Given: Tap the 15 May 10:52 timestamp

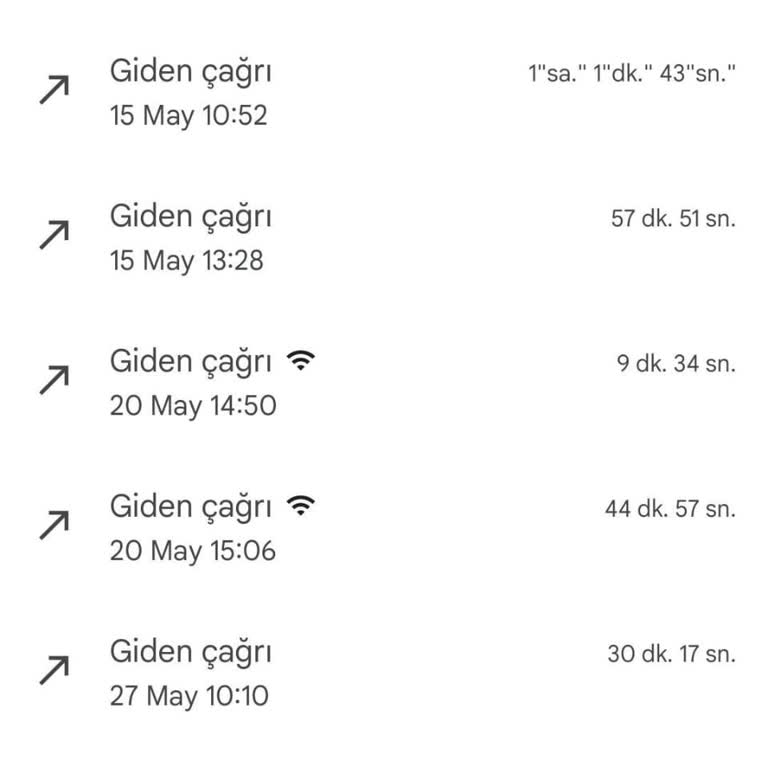Looking at the screenshot, I should pos(189,115).
